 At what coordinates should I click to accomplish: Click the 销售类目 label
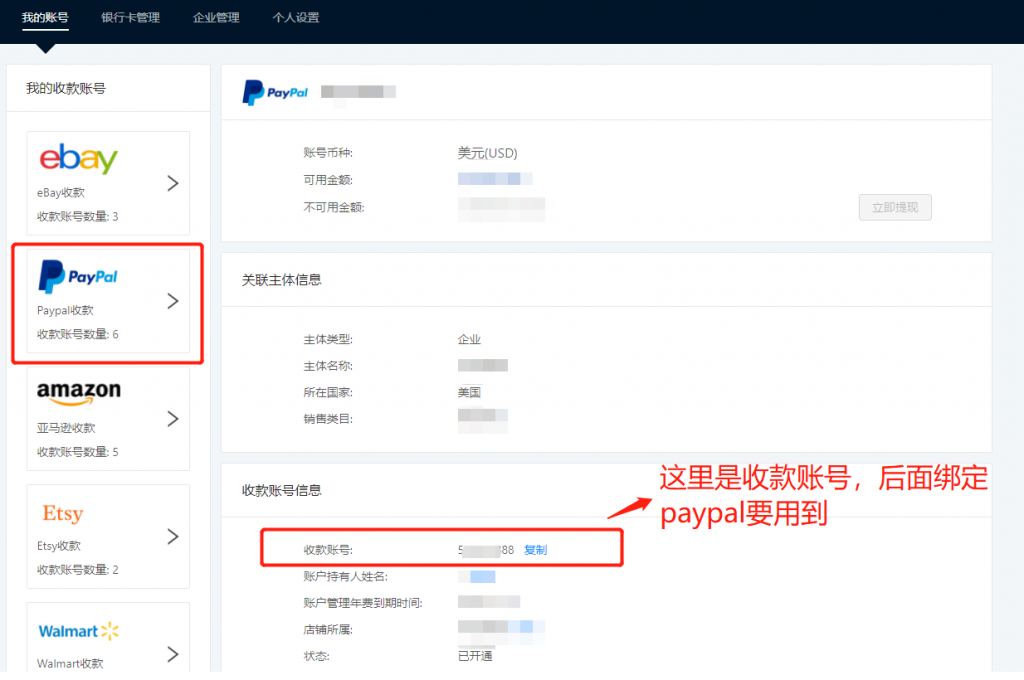click(x=328, y=419)
